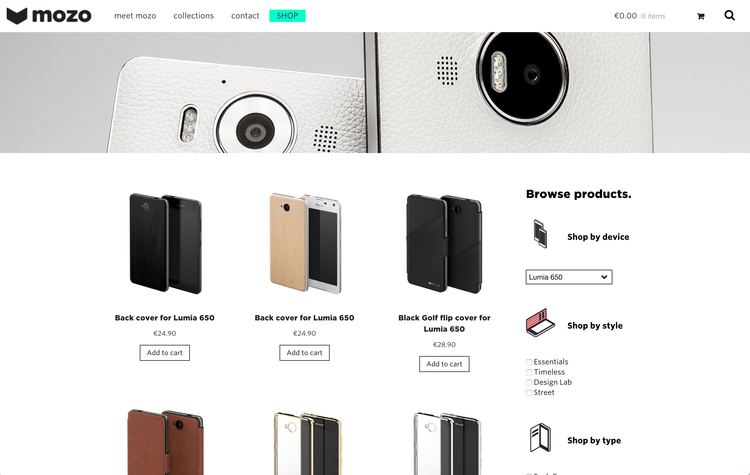Click the SHOP tab in the navigation
This screenshot has width=750, height=475.
pos(287,16)
